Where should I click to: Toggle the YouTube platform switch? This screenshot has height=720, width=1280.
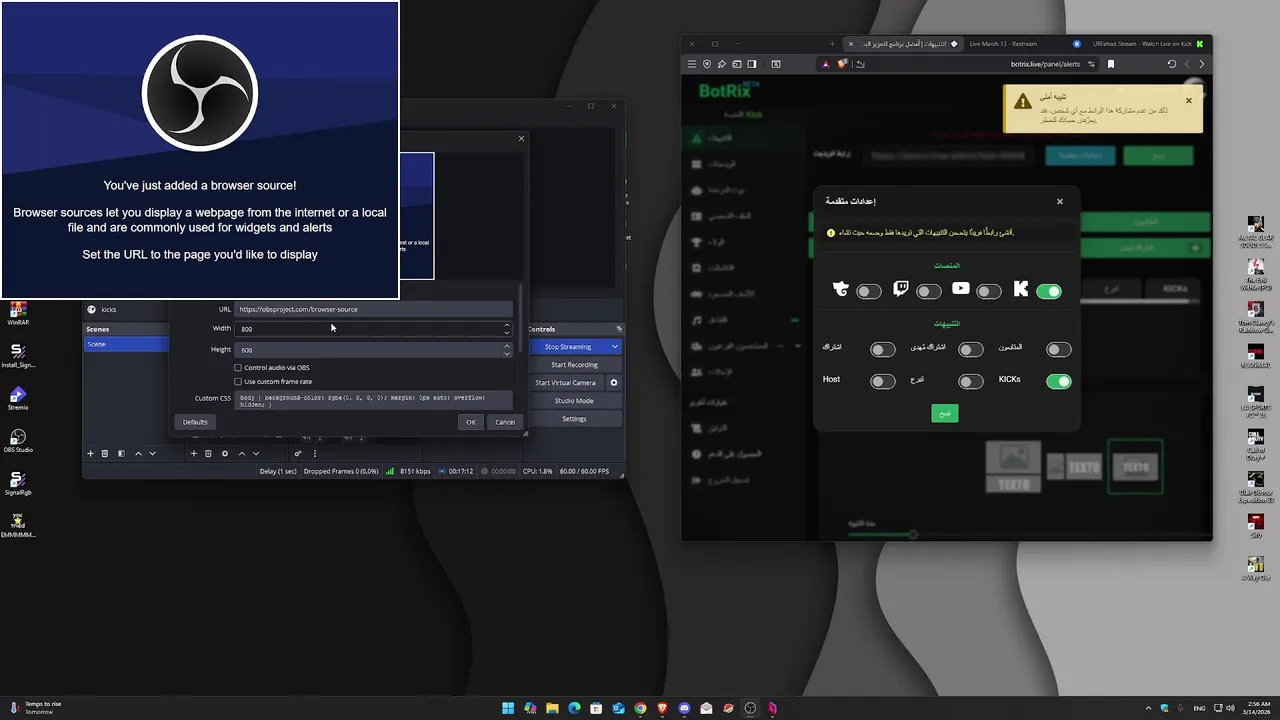(x=989, y=292)
